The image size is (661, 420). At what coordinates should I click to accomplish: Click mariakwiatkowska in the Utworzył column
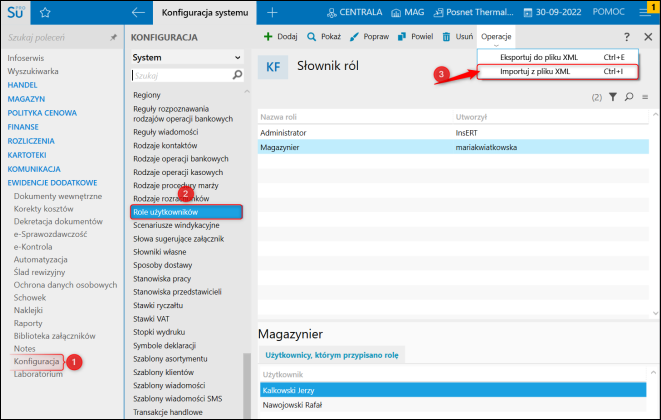[x=486, y=147]
